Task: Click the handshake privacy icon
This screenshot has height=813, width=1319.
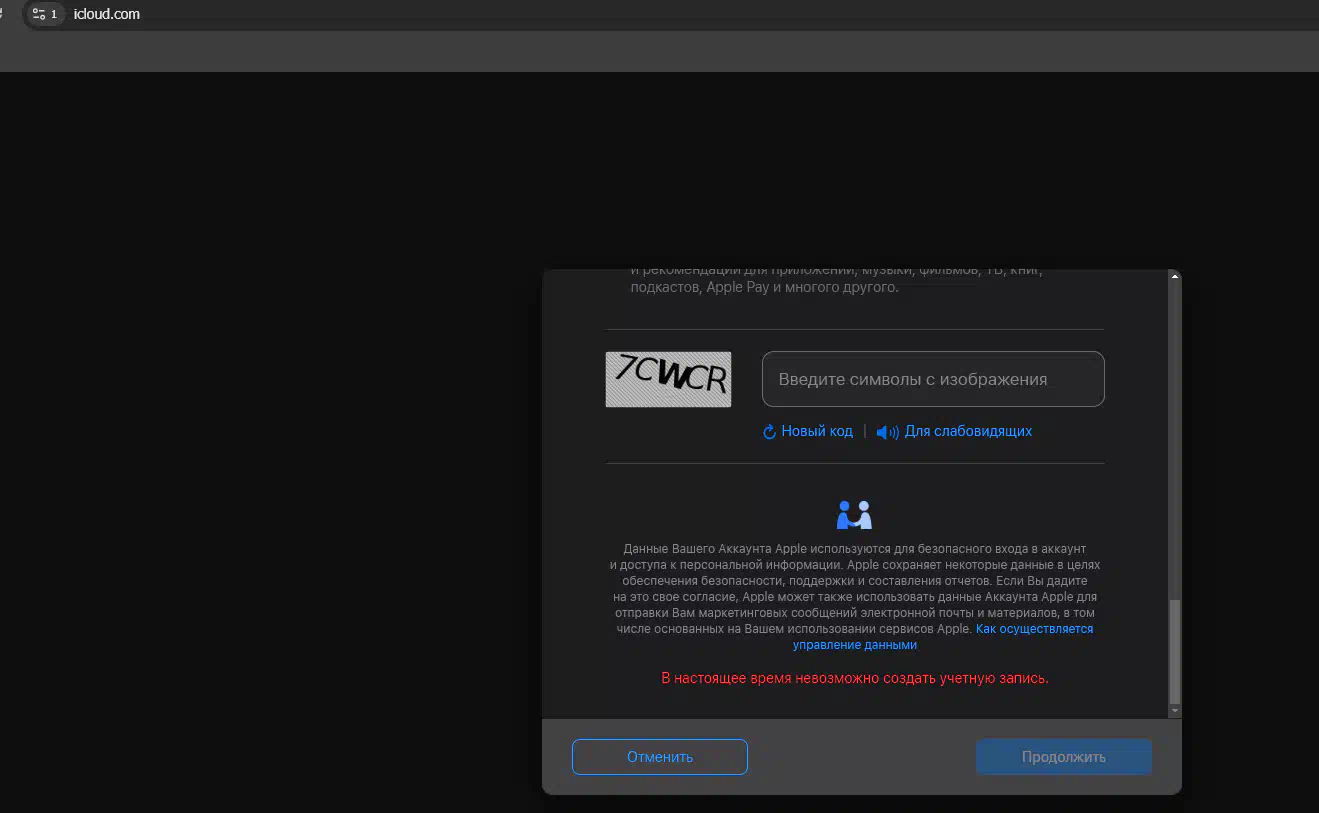Action: (855, 515)
